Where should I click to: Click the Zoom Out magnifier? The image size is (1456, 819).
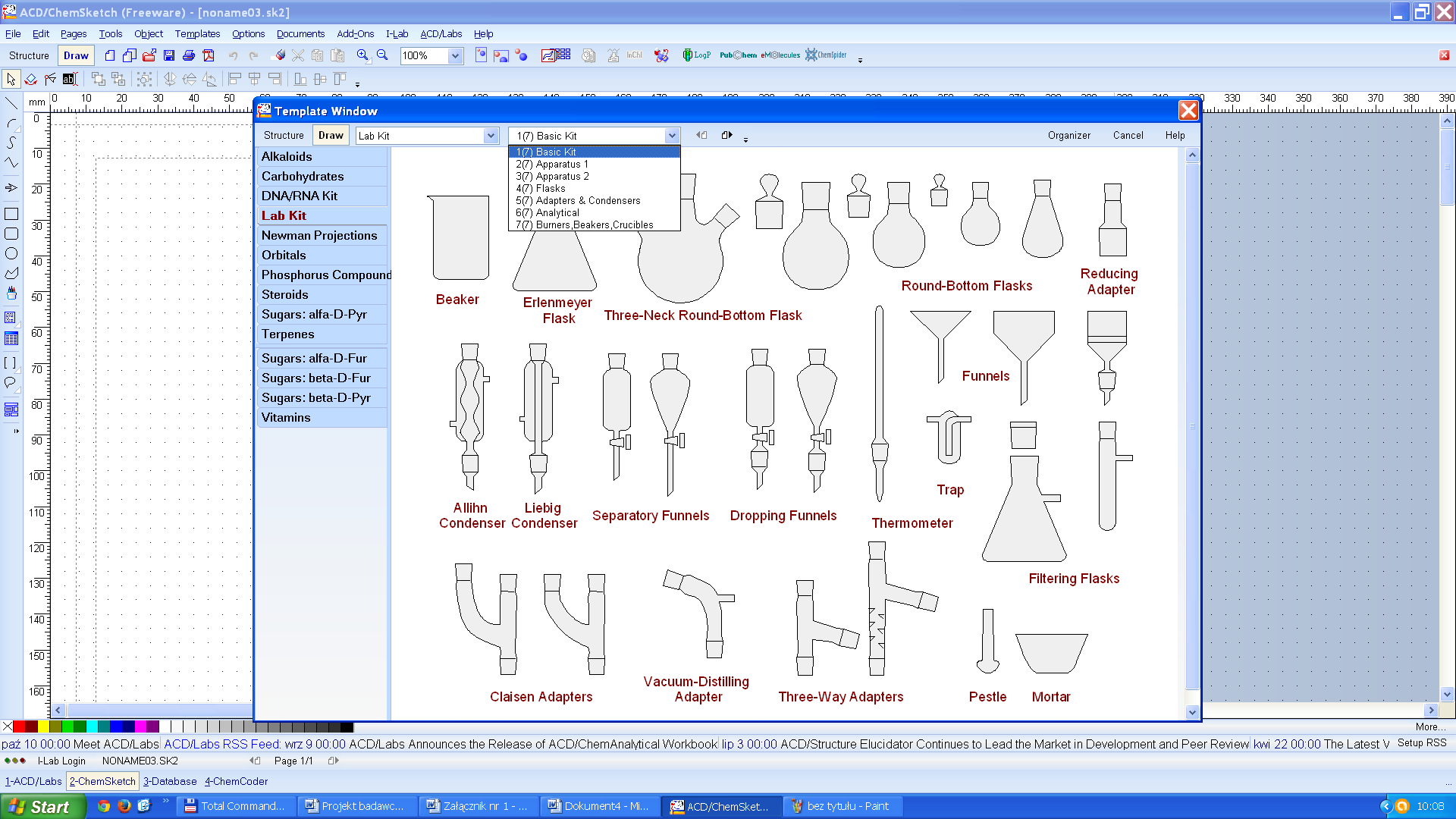pyautogui.click(x=383, y=55)
